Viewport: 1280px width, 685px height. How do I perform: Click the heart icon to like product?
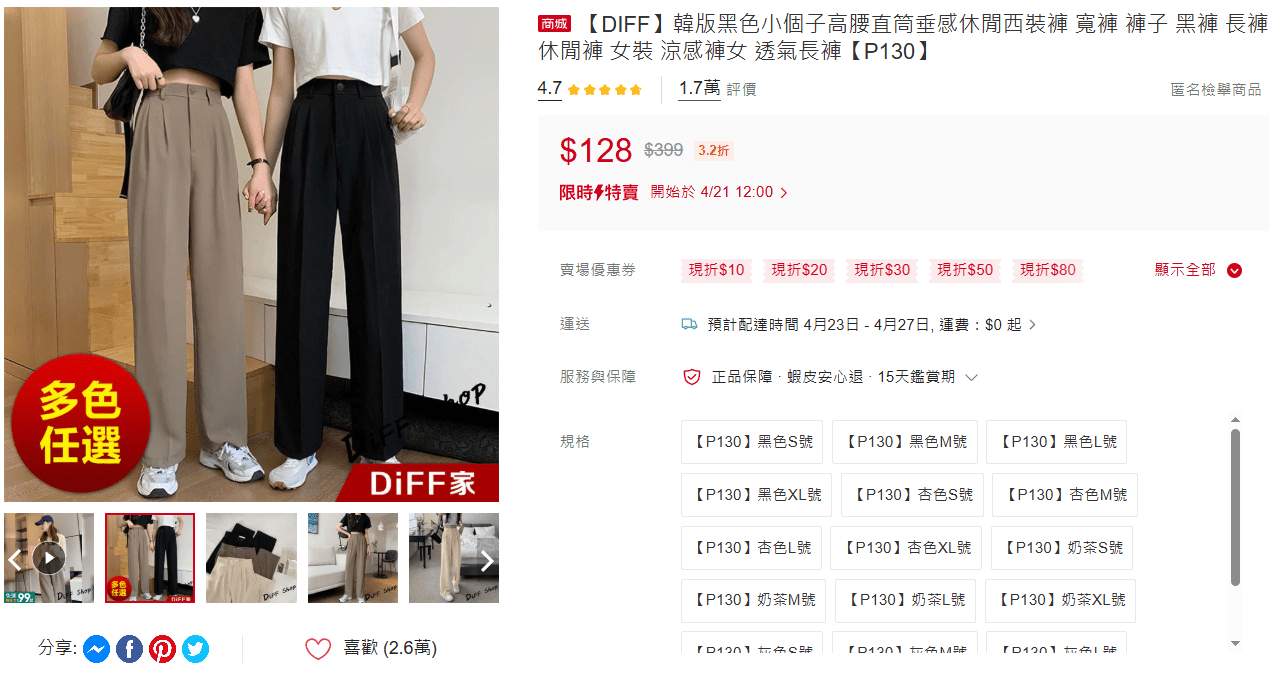pyautogui.click(x=318, y=649)
